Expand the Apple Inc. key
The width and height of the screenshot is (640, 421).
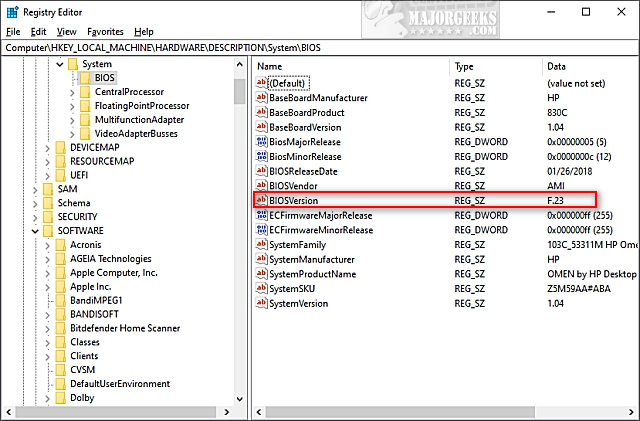click(48, 287)
